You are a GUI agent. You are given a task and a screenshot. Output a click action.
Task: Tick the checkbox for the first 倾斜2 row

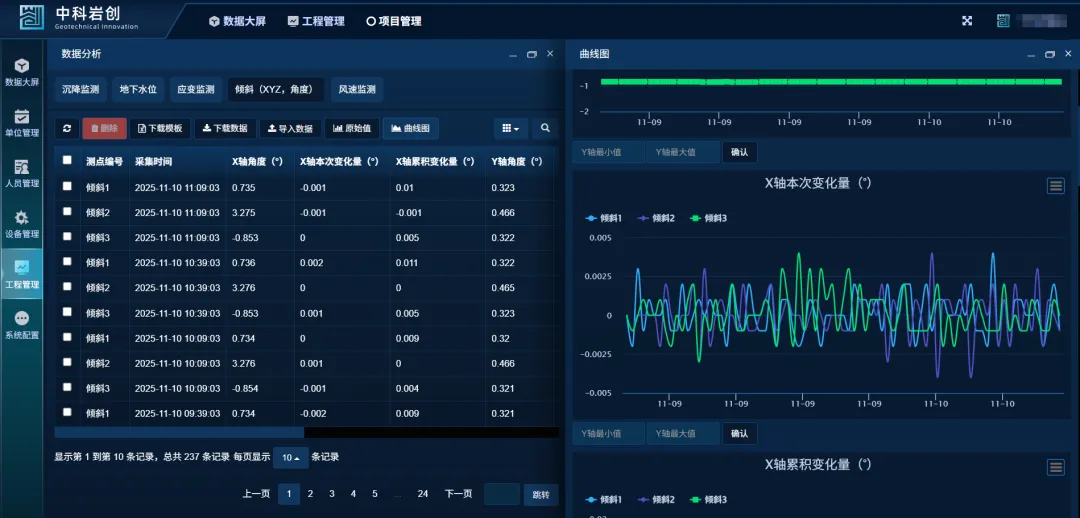pyautogui.click(x=67, y=212)
